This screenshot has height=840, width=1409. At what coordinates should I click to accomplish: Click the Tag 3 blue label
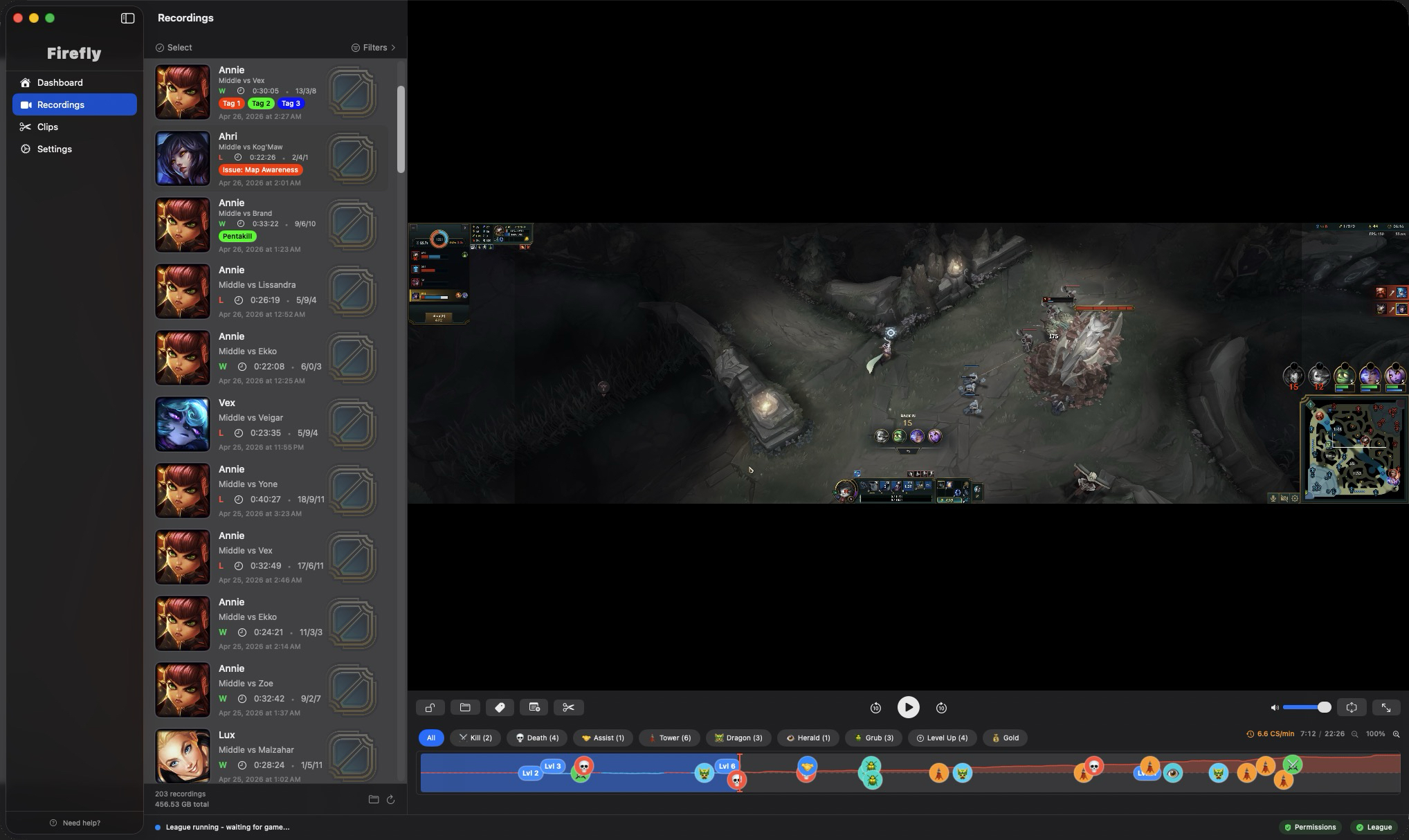tap(291, 103)
